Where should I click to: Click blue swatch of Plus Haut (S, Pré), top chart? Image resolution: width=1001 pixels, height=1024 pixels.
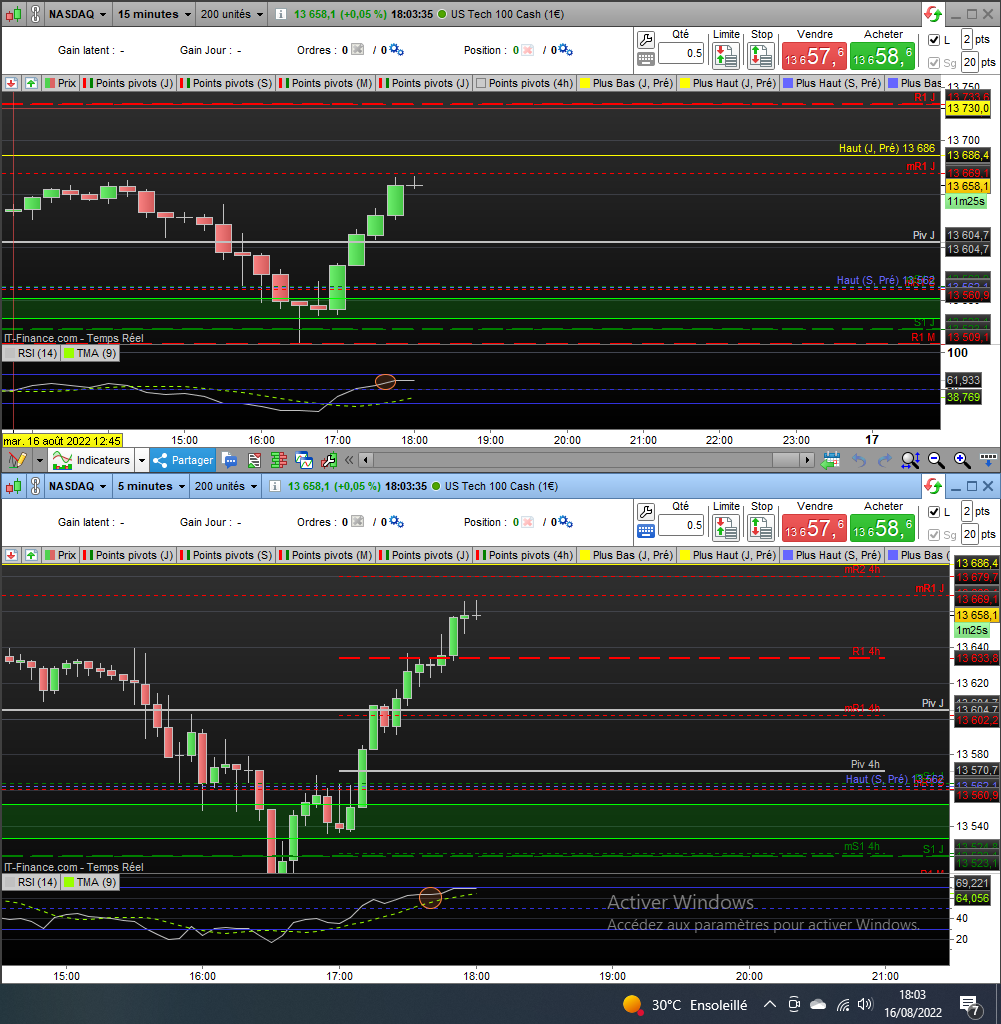(x=788, y=83)
